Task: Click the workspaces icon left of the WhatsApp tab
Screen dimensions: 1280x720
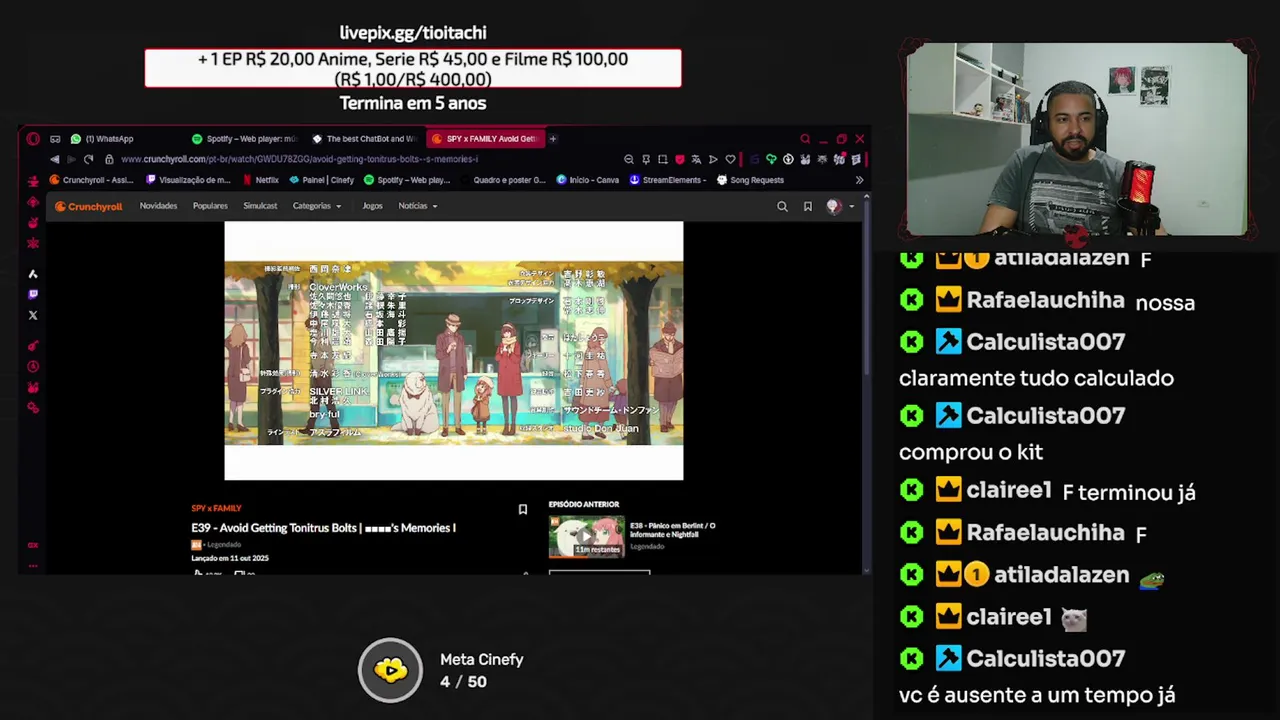Action: 55,139
